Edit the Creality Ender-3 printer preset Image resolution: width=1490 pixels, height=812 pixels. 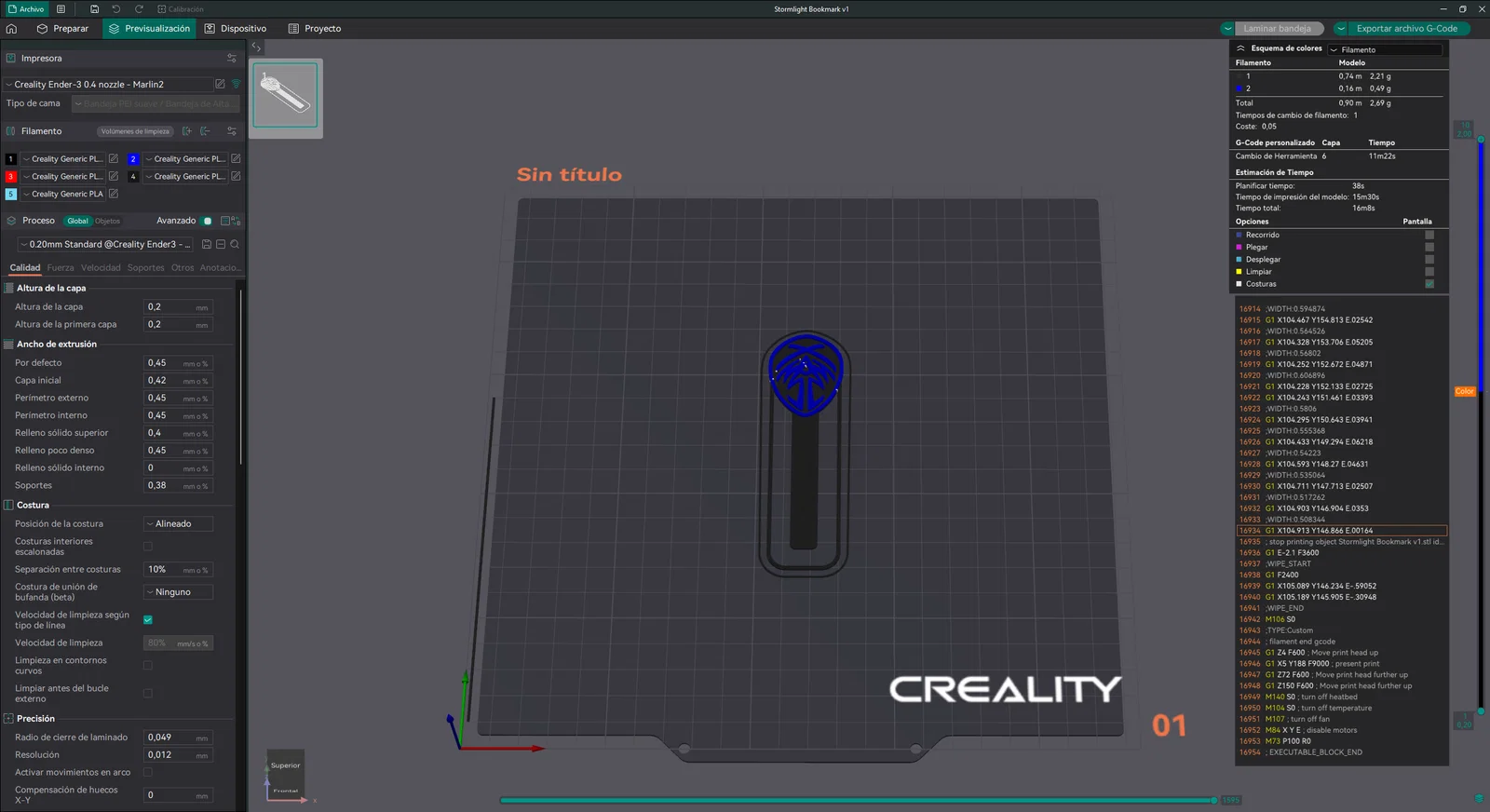coord(220,84)
